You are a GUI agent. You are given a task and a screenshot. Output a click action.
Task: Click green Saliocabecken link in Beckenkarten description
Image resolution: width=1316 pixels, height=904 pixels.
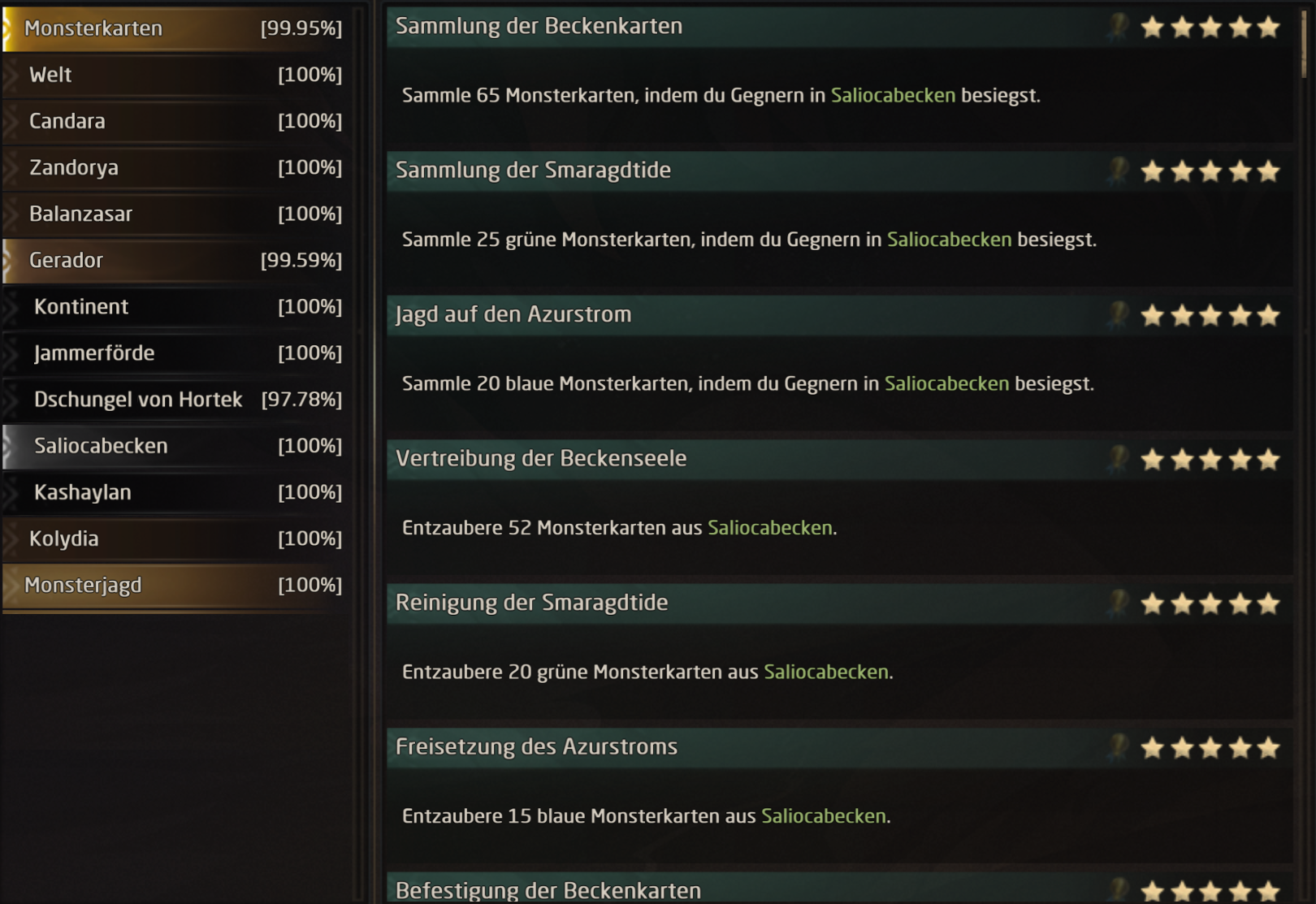pyautogui.click(x=893, y=96)
